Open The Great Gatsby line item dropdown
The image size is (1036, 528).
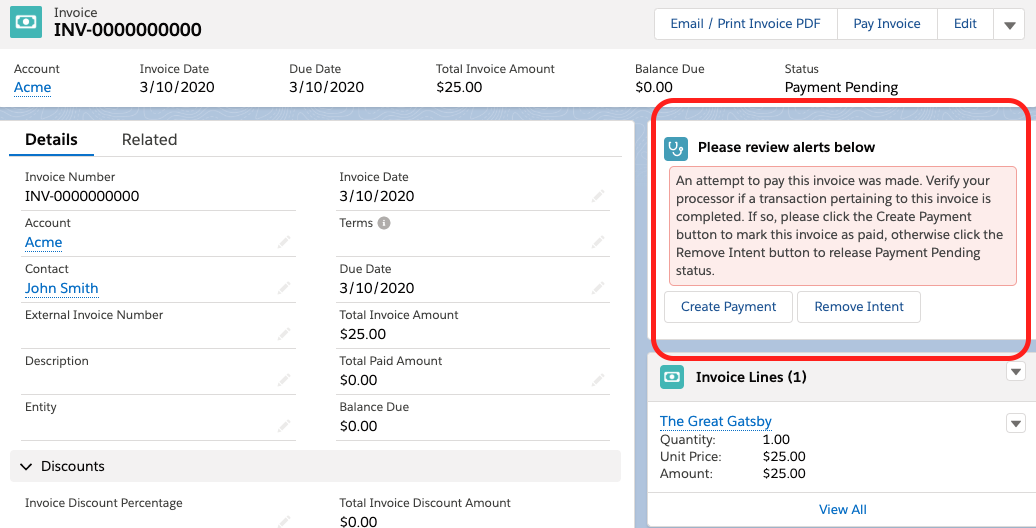click(x=1015, y=423)
